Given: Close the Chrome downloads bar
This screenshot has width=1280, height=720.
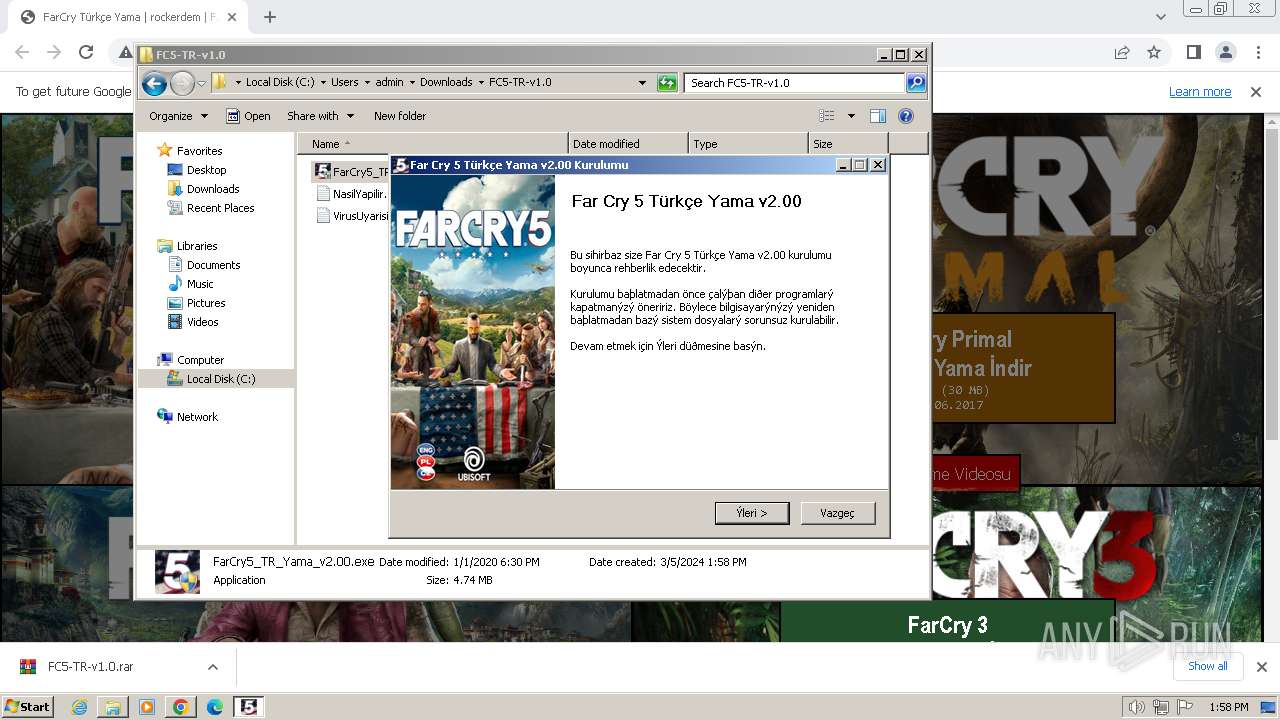Looking at the screenshot, I should (1262, 667).
